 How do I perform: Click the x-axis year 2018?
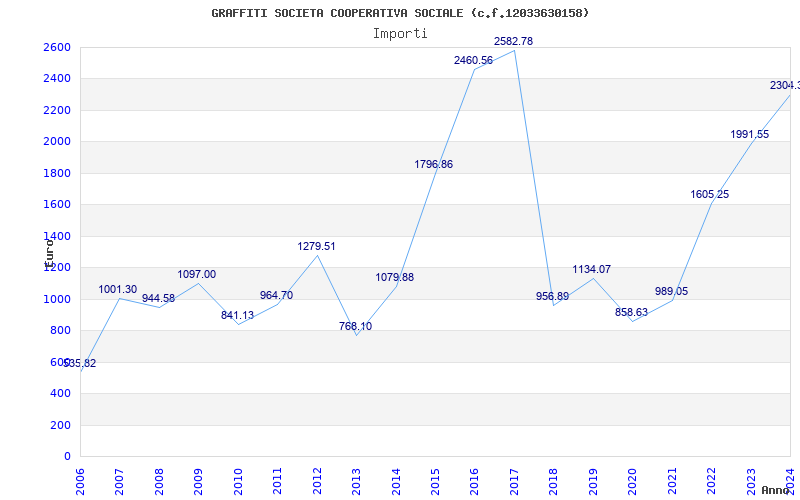tap(554, 481)
